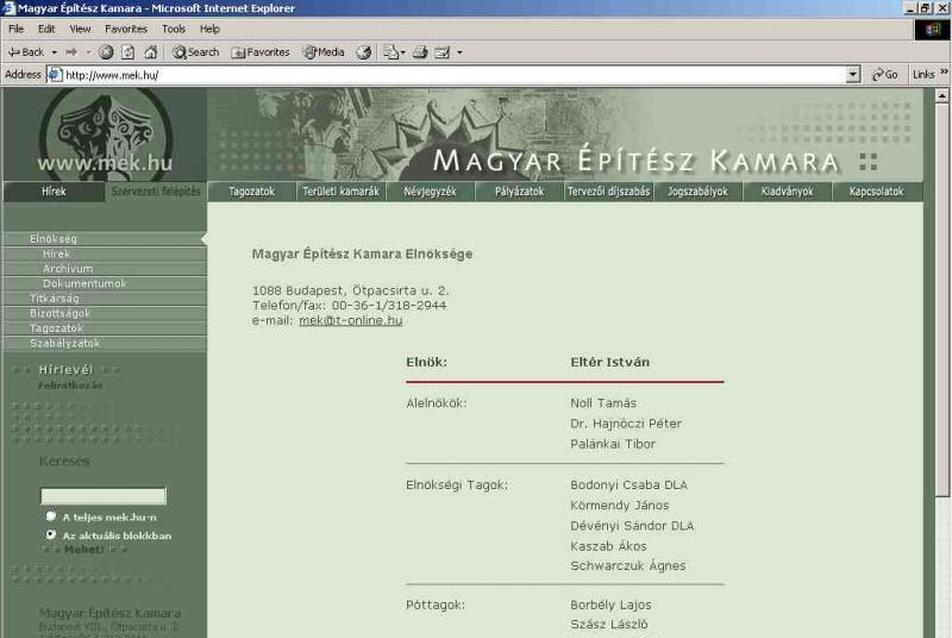Viewport: 952px width, 638px height.
Task: Open the View menu
Action: point(80,29)
